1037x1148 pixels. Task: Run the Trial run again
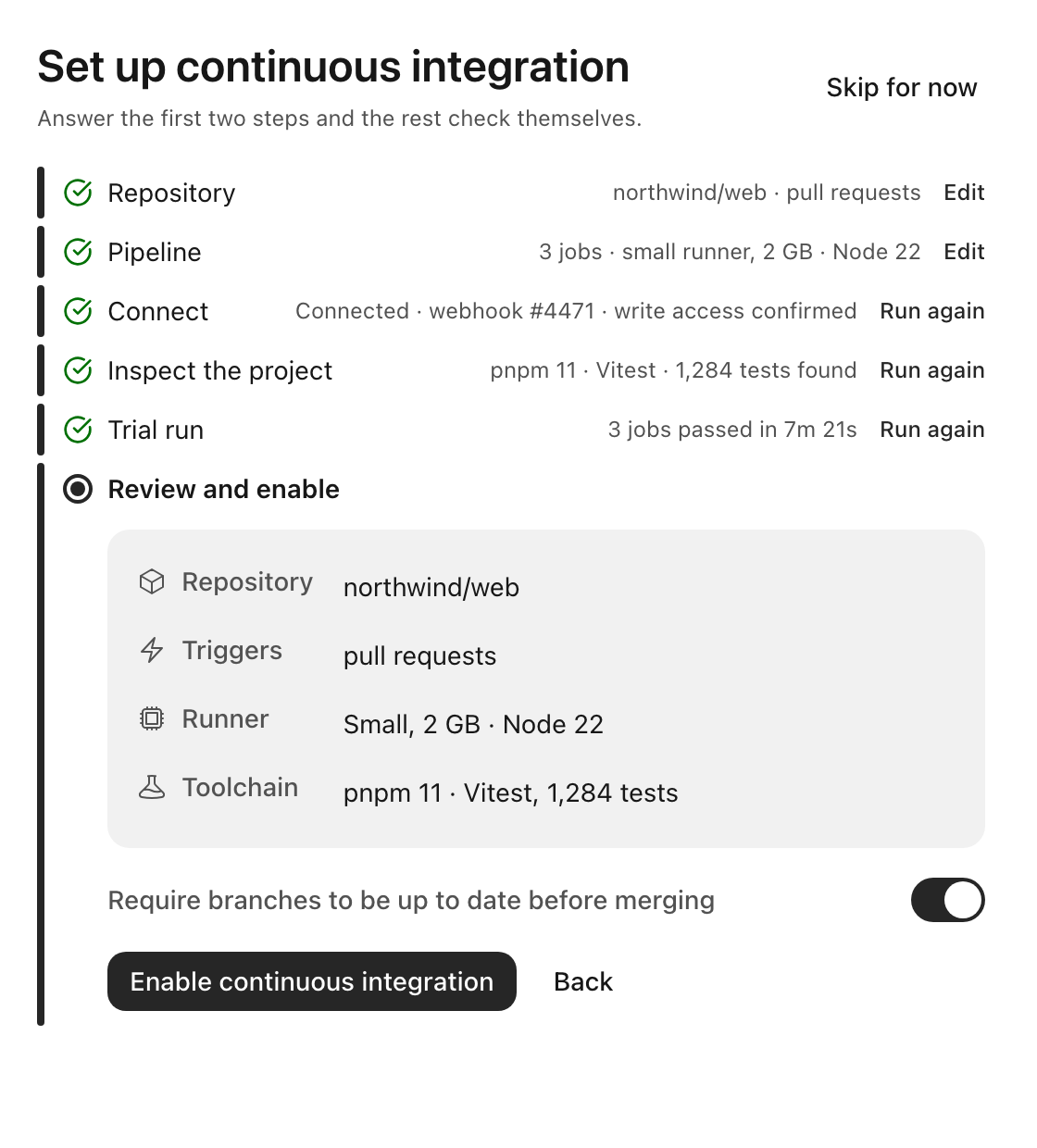(x=932, y=430)
